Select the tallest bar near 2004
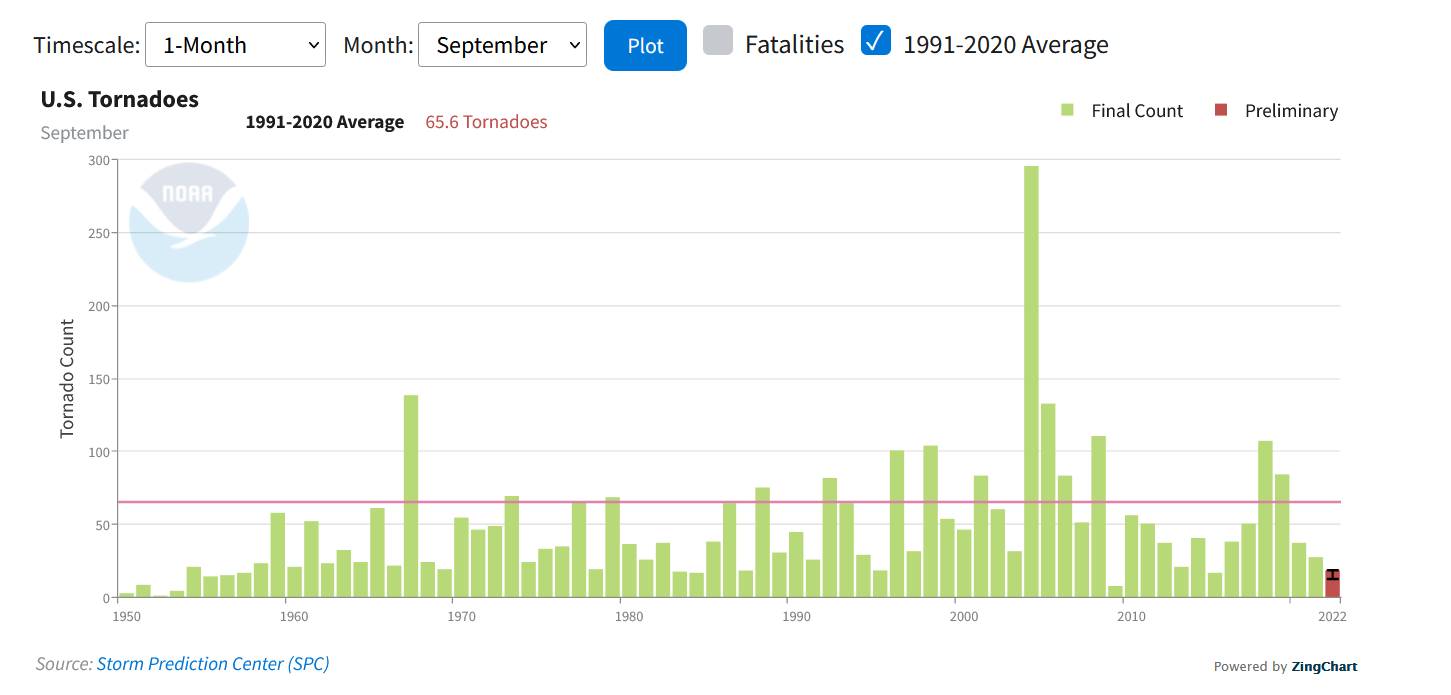Viewport: 1451px width, 695px height. [1031, 380]
